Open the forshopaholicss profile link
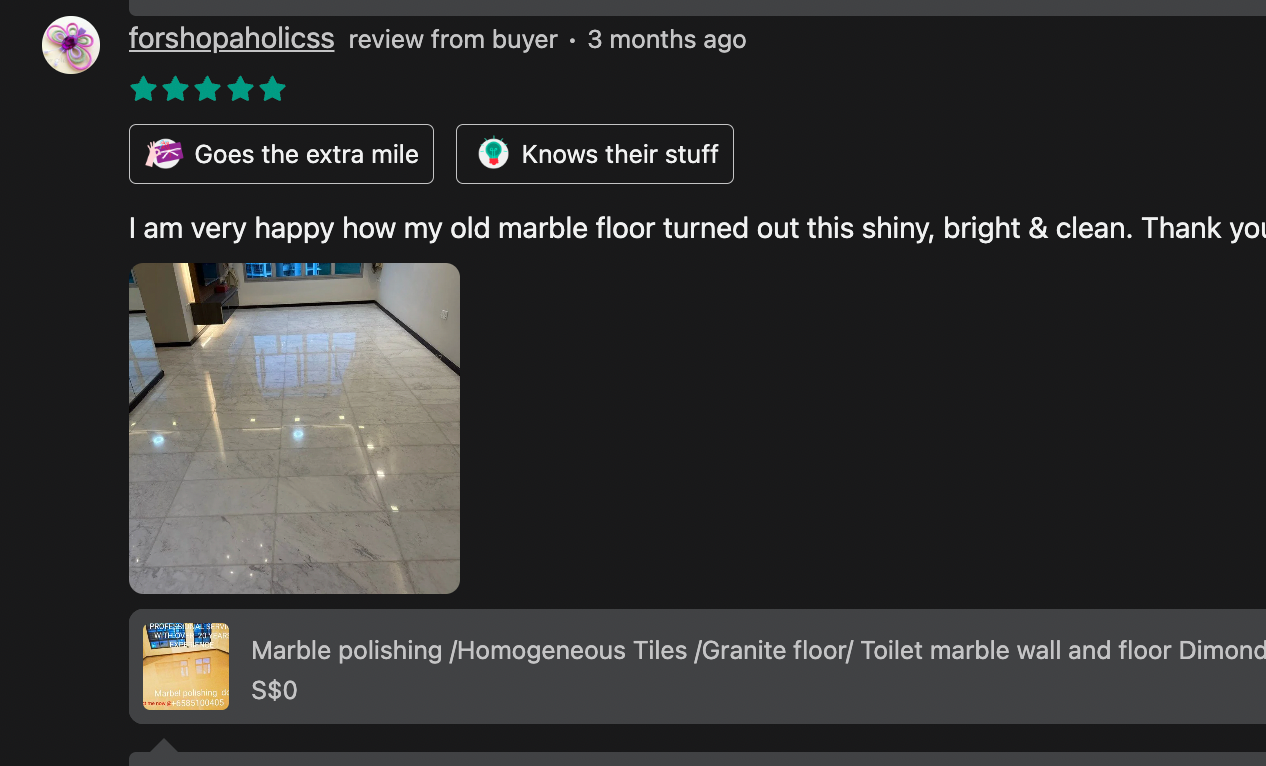 pos(231,39)
